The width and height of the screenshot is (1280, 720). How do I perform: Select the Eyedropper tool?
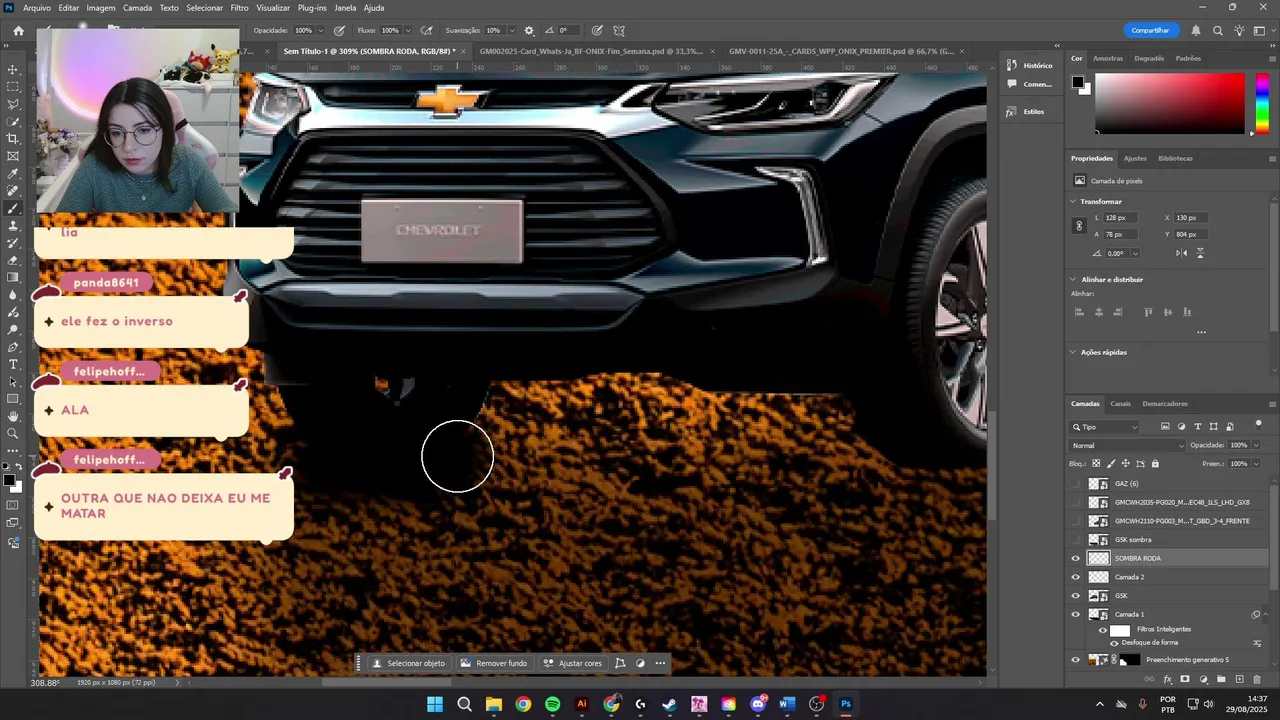[x=13, y=174]
